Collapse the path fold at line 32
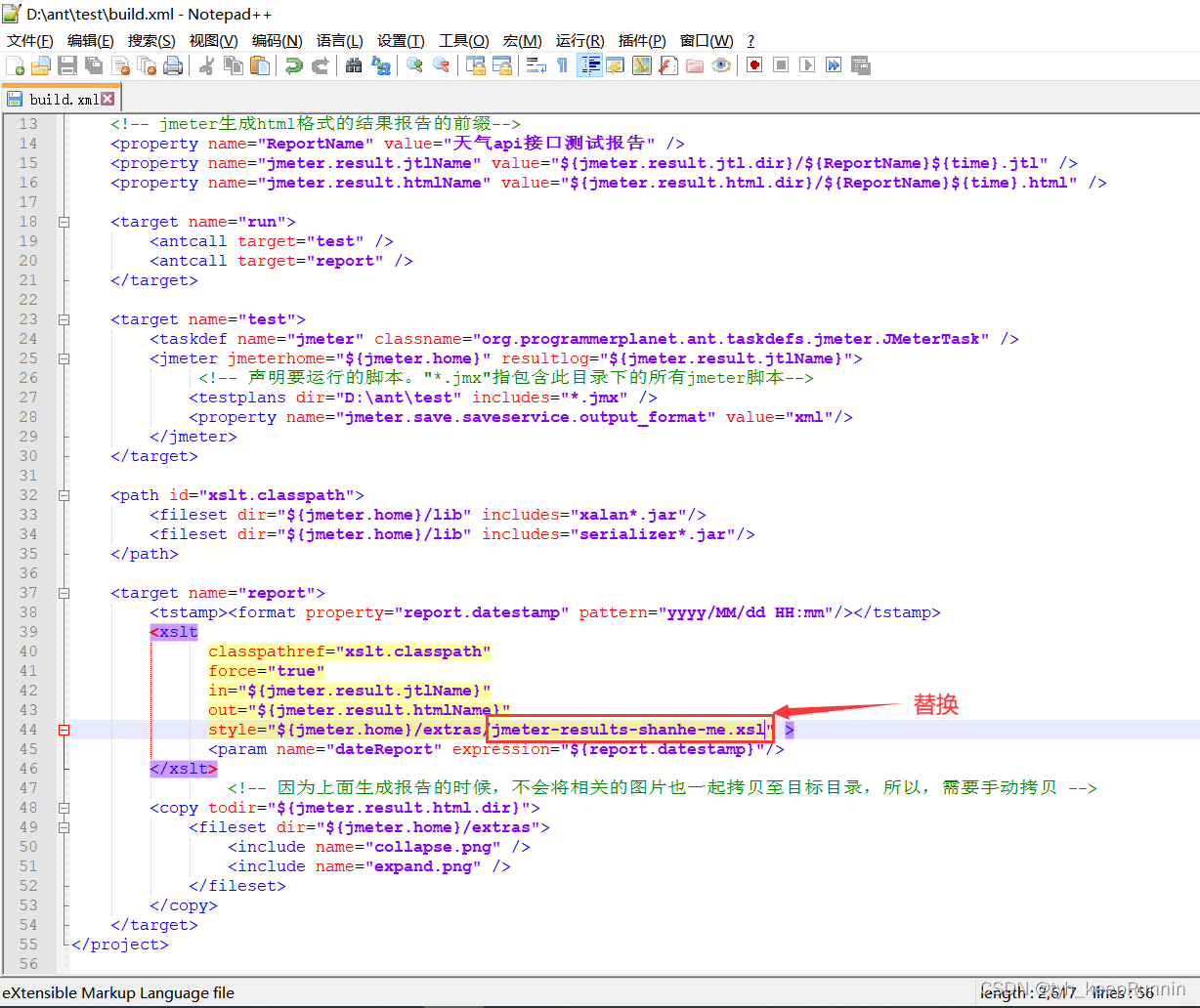Image resolution: width=1200 pixels, height=1008 pixels. (x=64, y=495)
